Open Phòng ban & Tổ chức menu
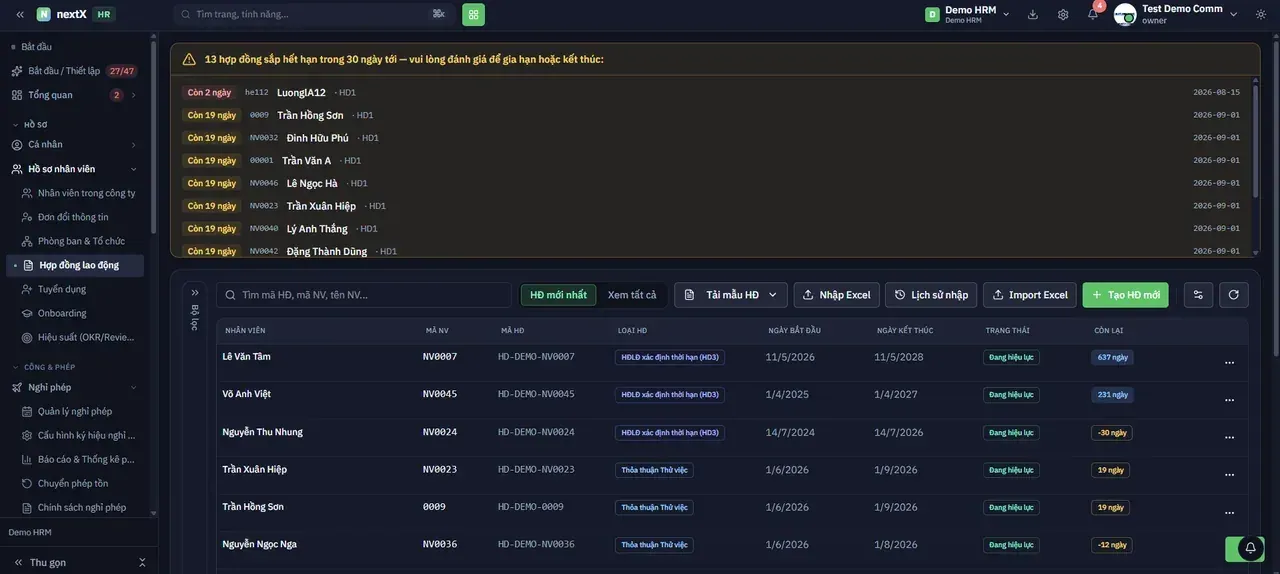Image resolution: width=1280 pixels, height=574 pixels. tap(83, 241)
